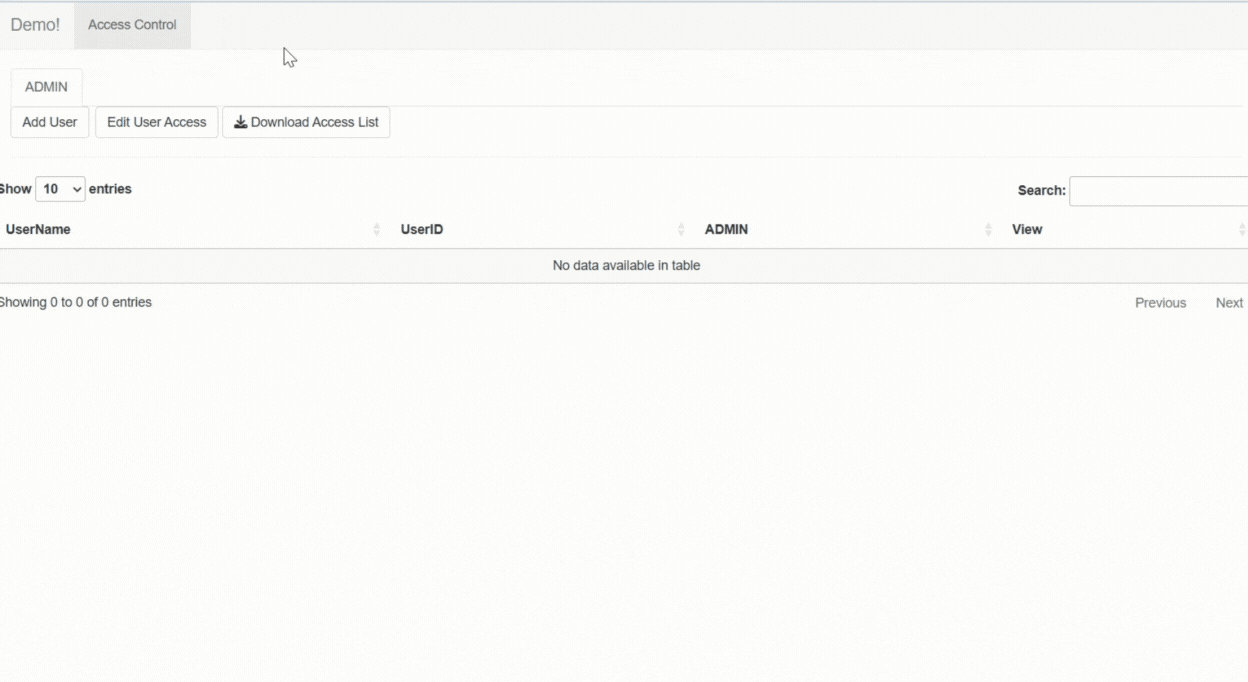Sort table by the View header text
Image resolution: width=1248 pixels, height=682 pixels.
1027,230
